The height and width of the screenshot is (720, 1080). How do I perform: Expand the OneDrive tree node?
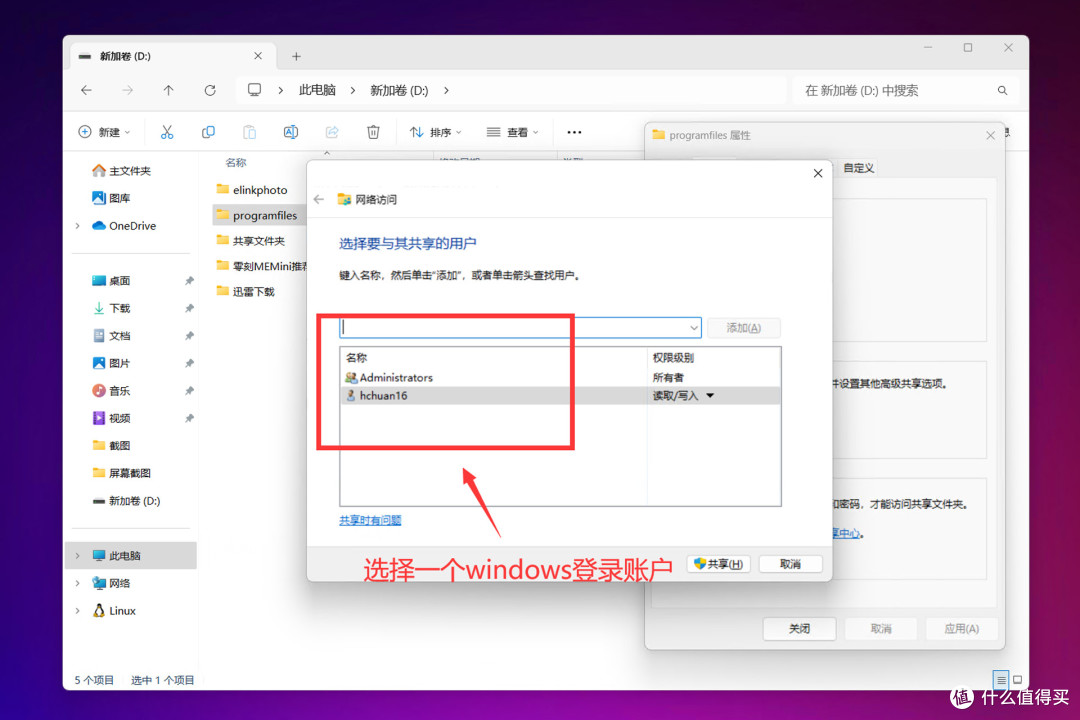coord(78,226)
